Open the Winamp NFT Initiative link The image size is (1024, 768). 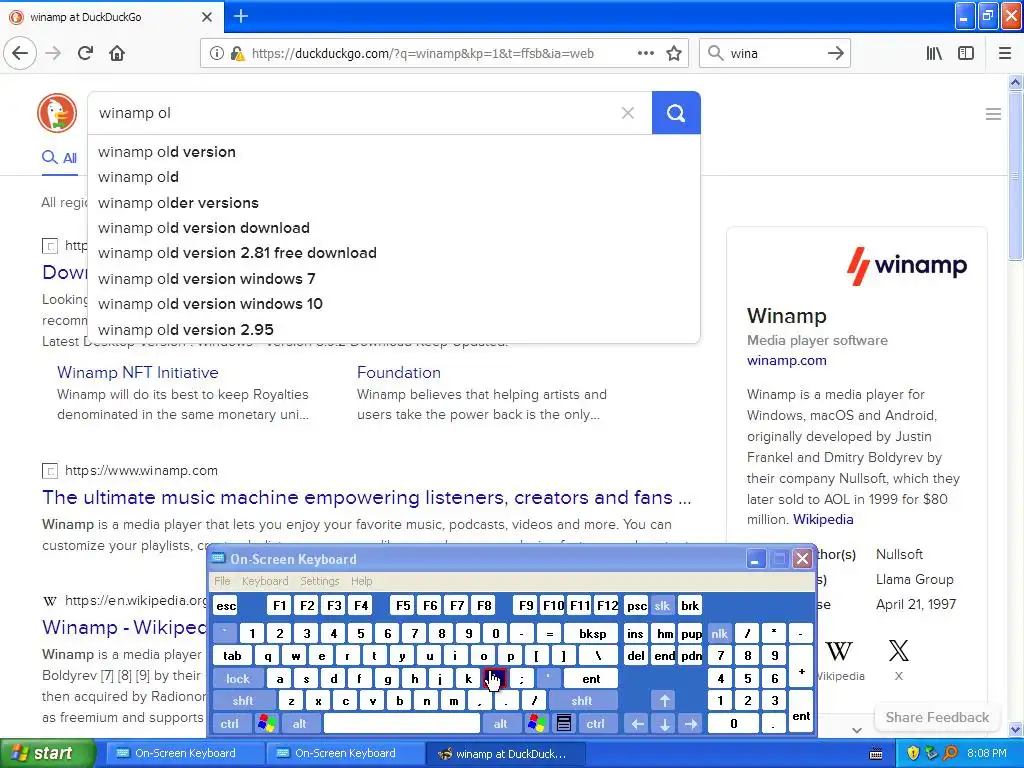click(138, 372)
